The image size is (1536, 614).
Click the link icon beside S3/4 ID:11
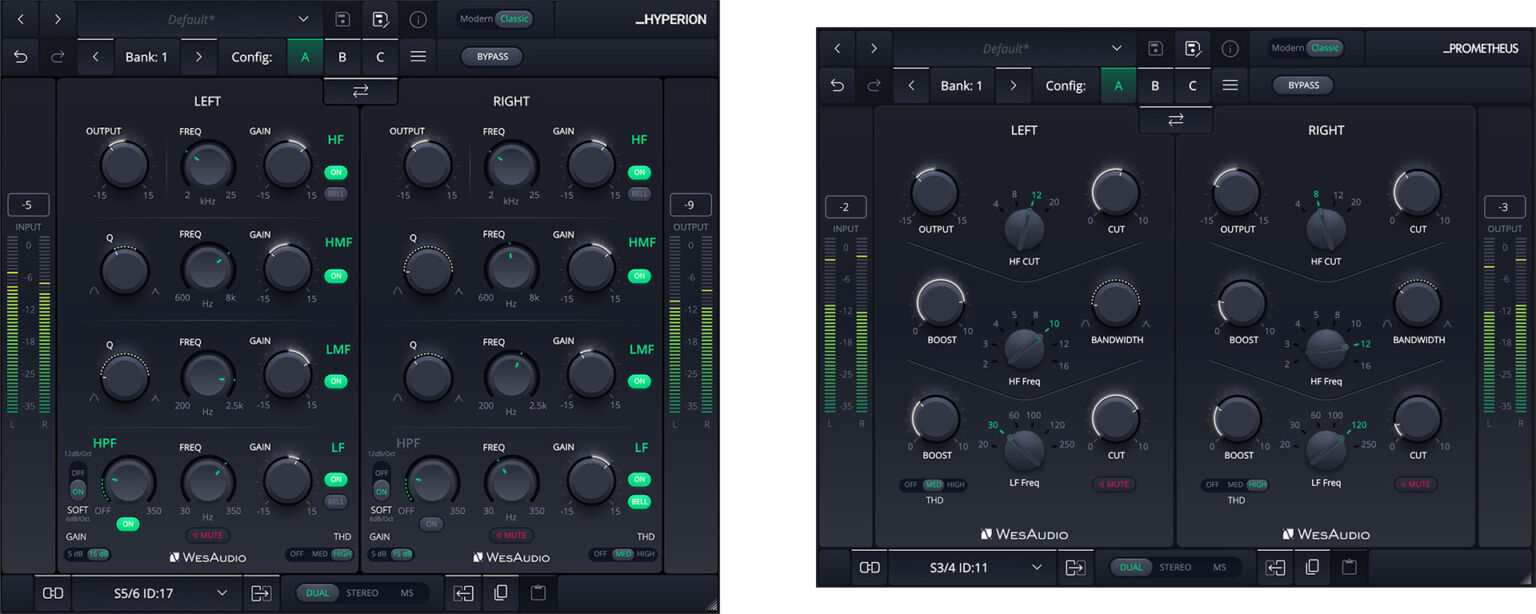click(x=869, y=567)
